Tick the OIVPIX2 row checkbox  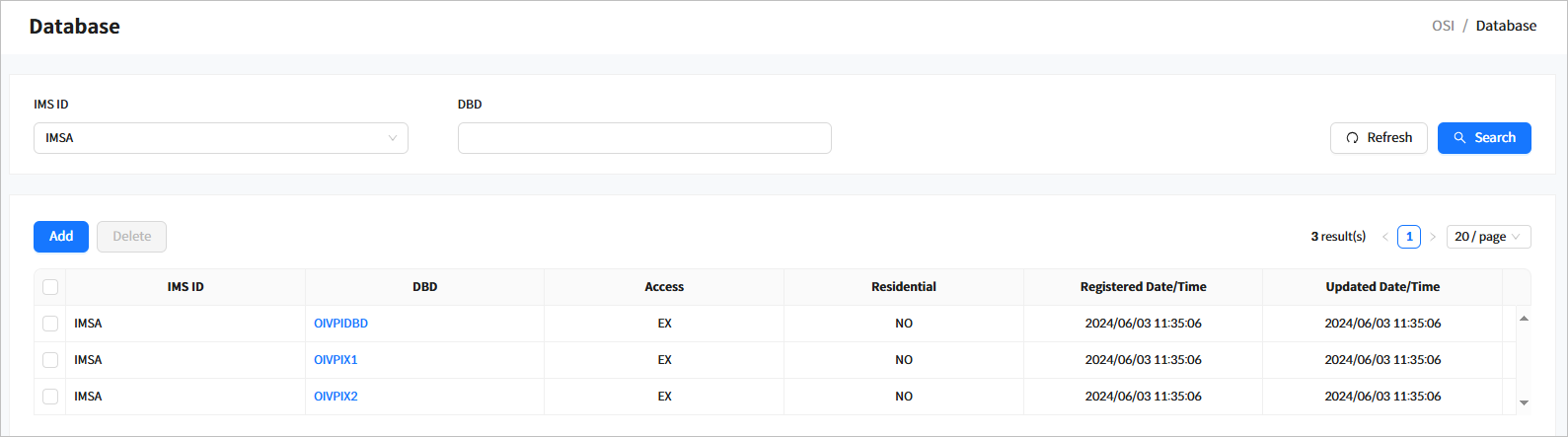(x=50, y=397)
